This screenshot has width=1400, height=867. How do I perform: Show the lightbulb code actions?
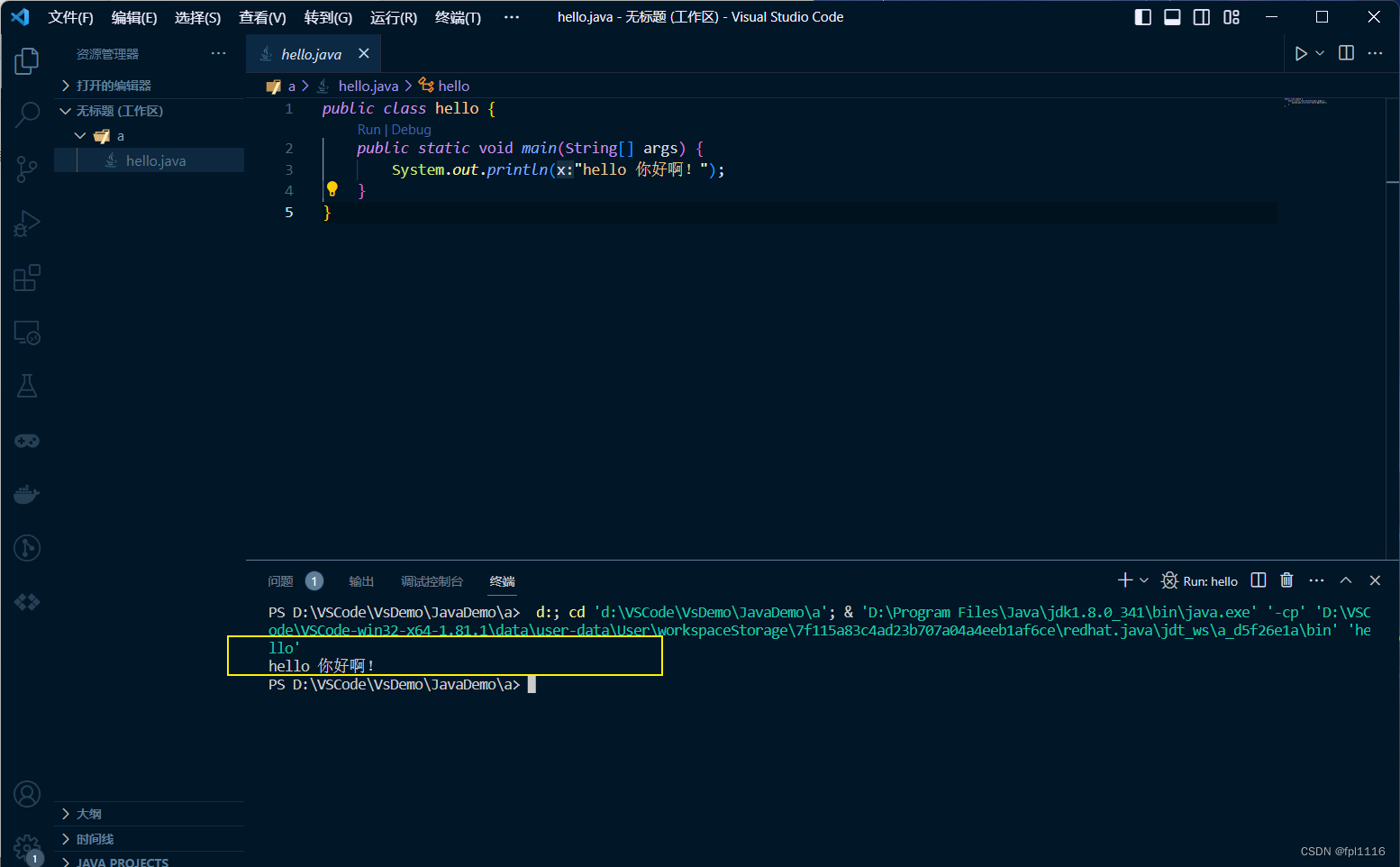click(x=332, y=189)
